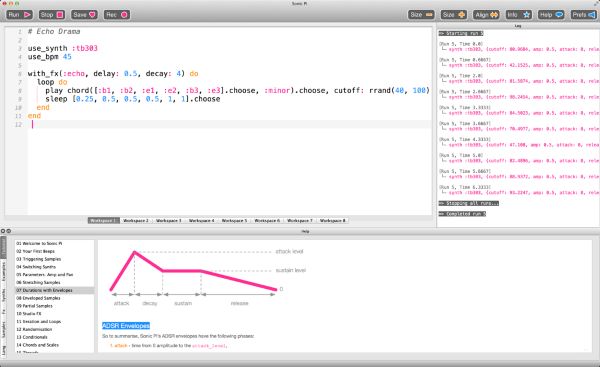This screenshot has width=600, height=367.
Task: Increase text size with Size plus button
Action: 453,15
